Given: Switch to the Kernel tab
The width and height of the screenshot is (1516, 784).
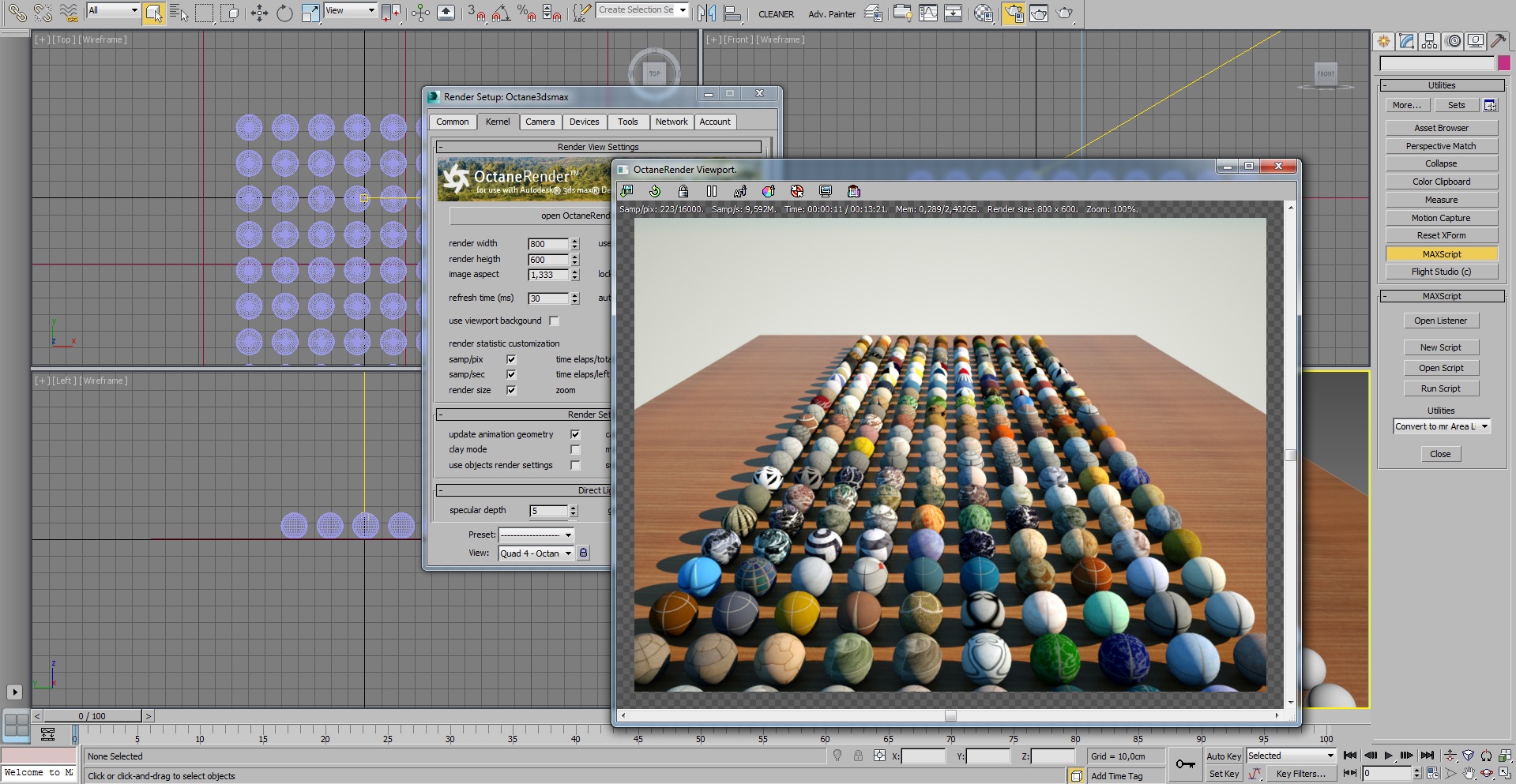Looking at the screenshot, I should [498, 122].
